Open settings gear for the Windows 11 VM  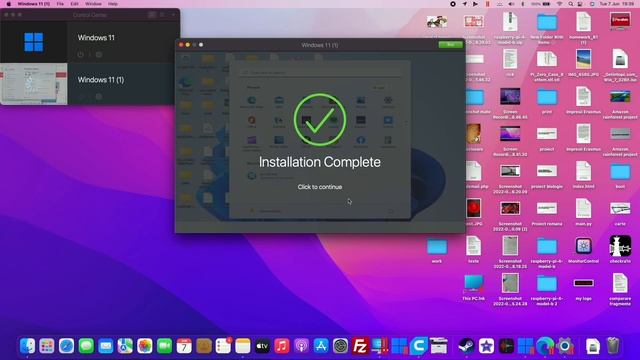coord(99,54)
